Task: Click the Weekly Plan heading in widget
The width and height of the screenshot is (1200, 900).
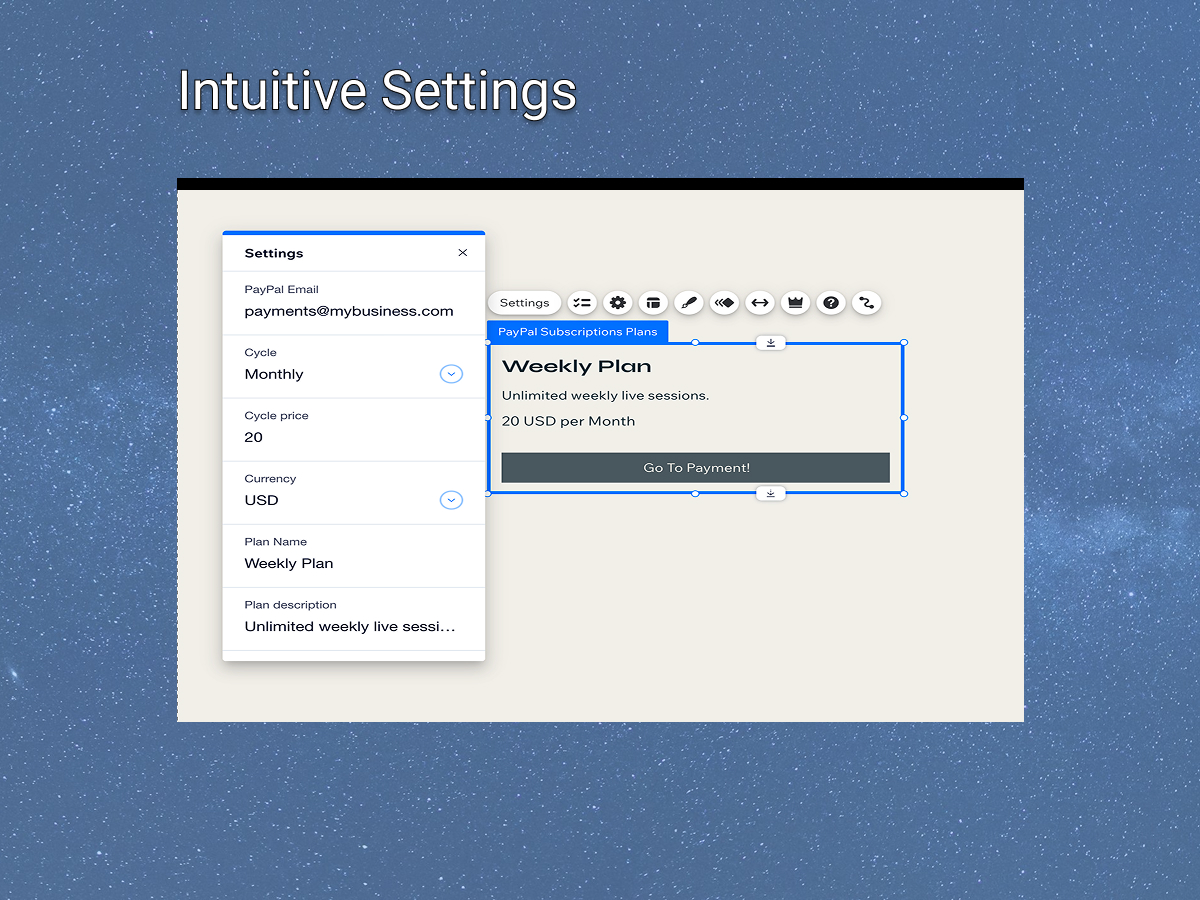Action: tap(577, 367)
